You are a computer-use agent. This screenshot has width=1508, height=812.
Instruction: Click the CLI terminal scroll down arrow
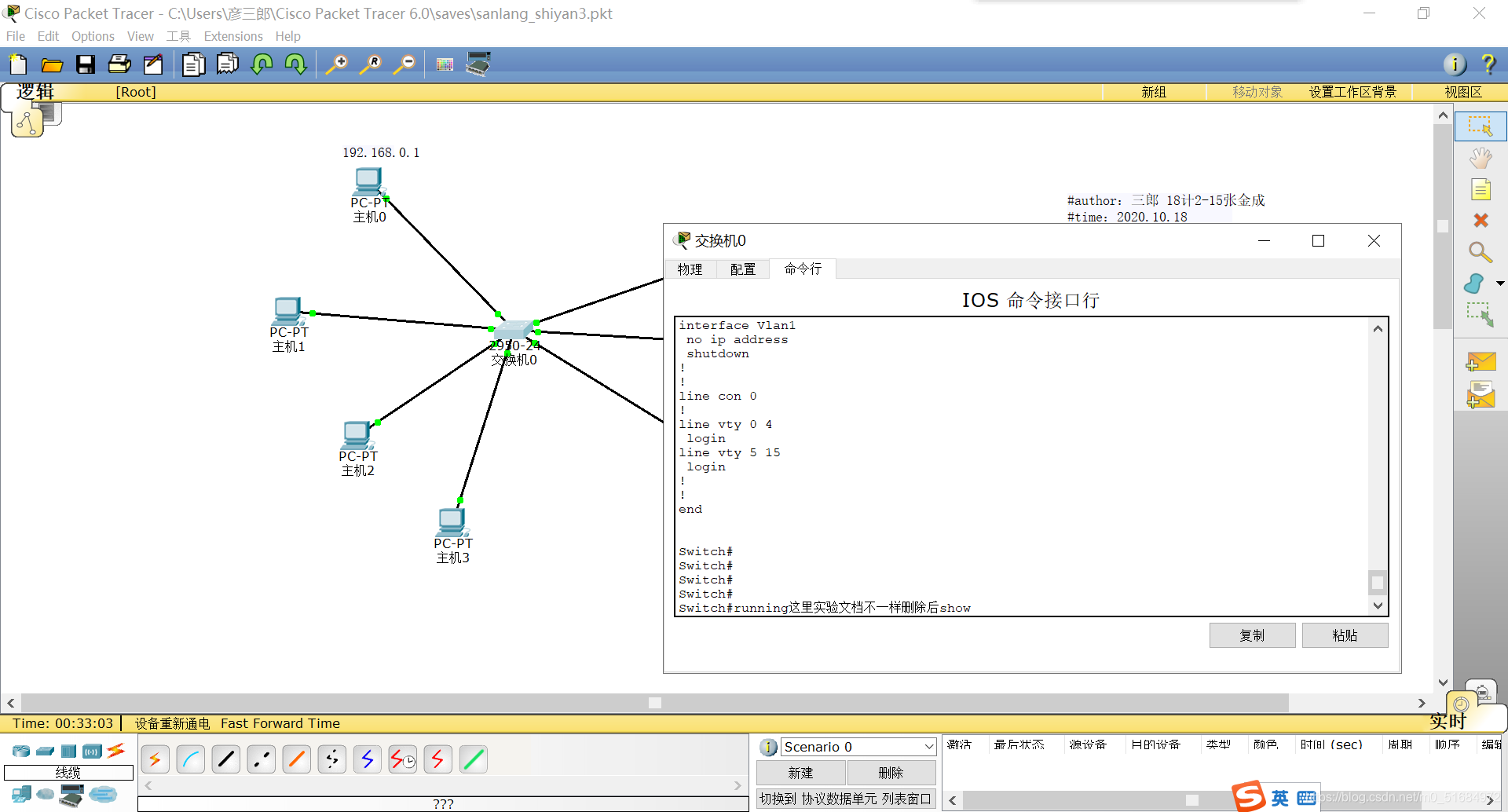[1378, 605]
